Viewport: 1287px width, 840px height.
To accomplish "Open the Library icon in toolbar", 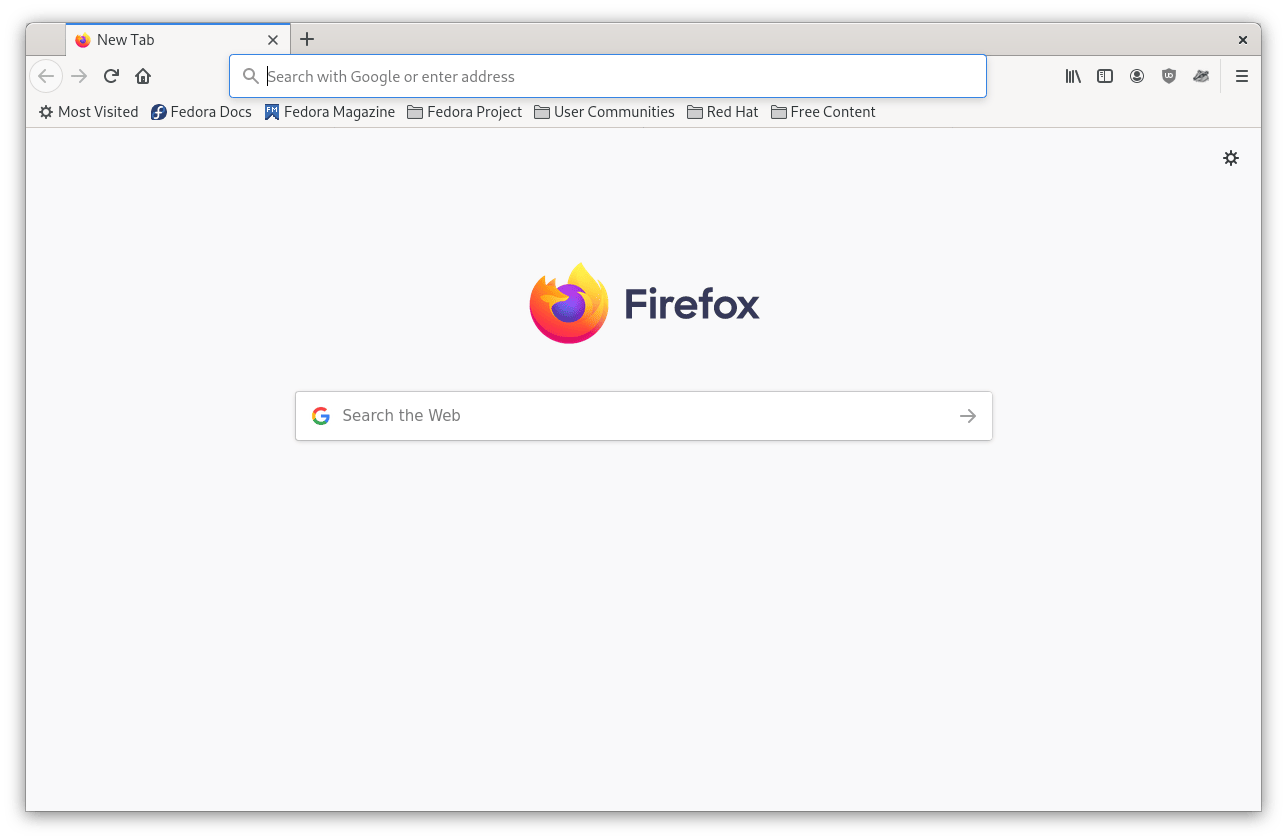I will point(1073,76).
